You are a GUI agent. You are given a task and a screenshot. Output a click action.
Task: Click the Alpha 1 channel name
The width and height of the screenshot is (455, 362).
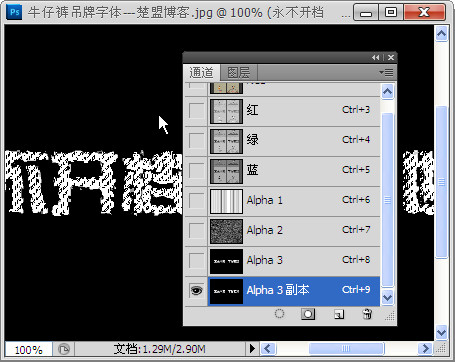[265, 200]
